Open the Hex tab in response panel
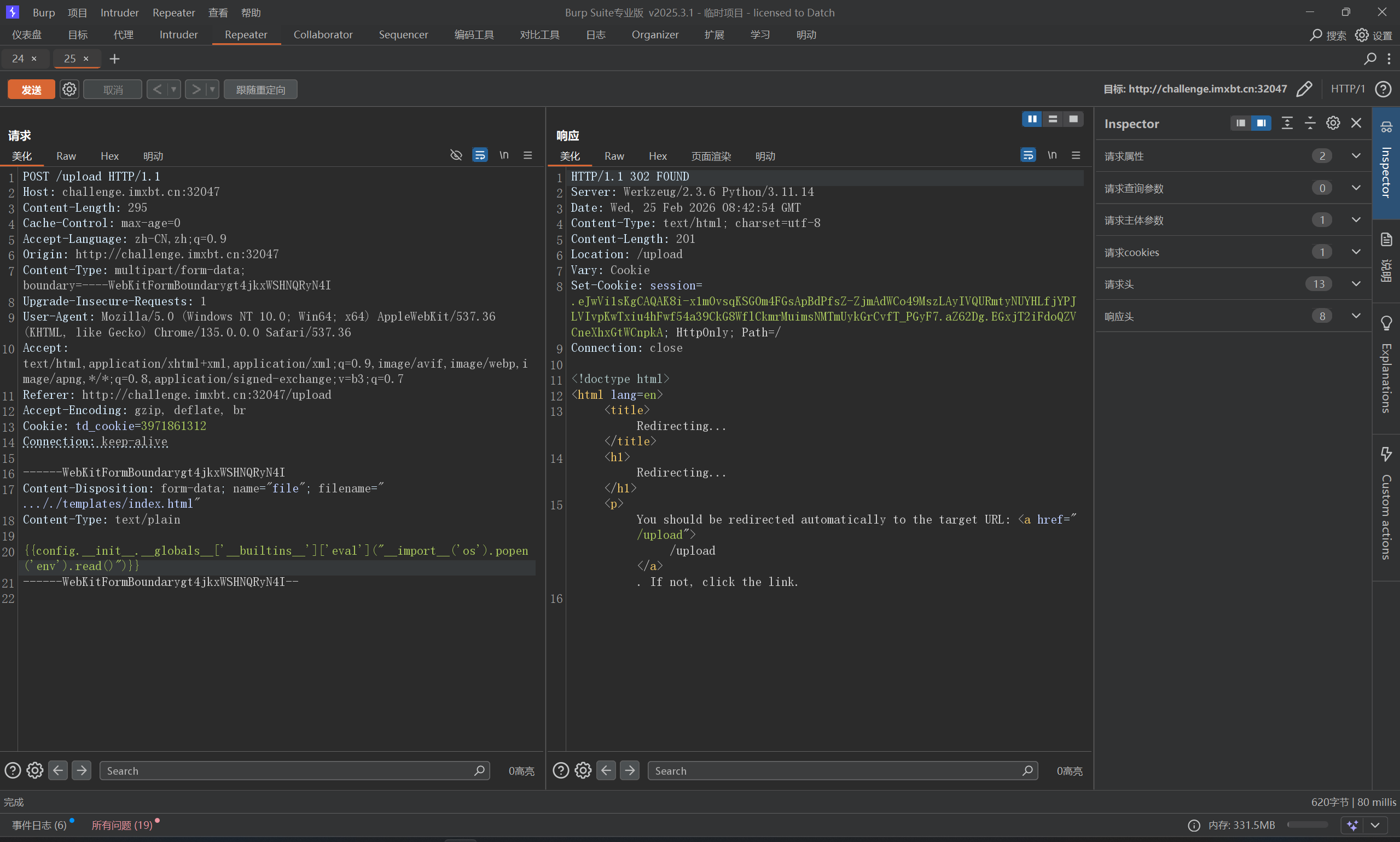 pos(658,156)
